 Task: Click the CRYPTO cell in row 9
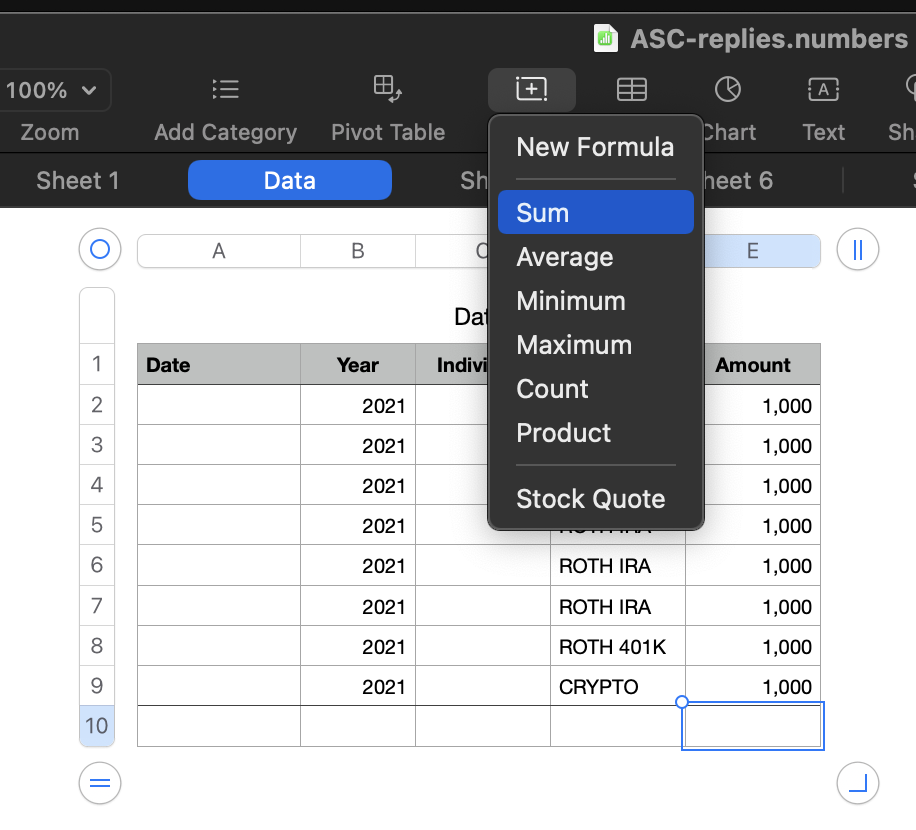pos(616,687)
